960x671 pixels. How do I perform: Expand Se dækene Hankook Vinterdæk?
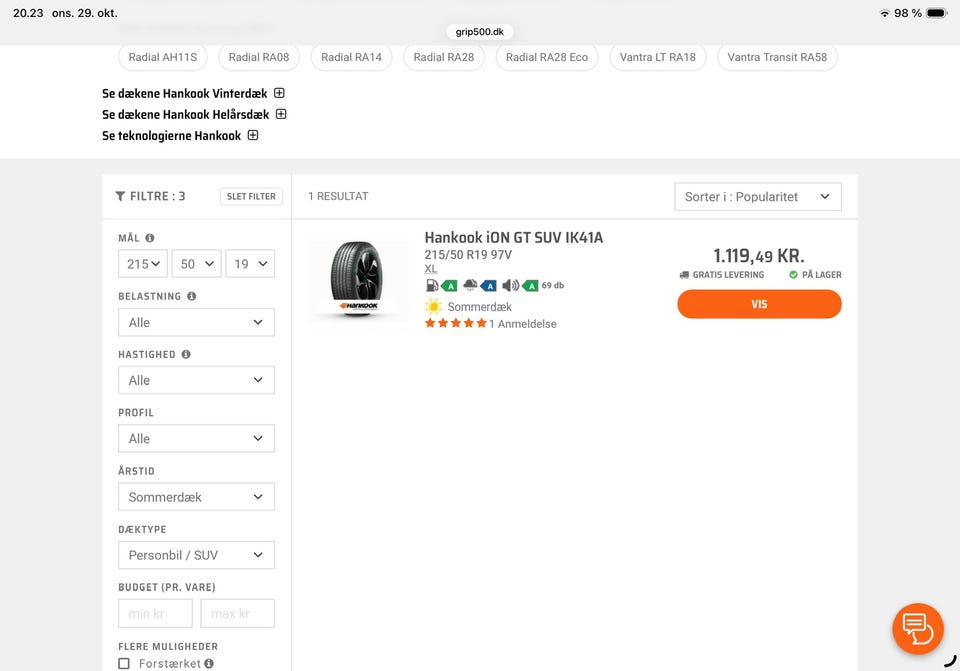pyautogui.click(x=279, y=93)
